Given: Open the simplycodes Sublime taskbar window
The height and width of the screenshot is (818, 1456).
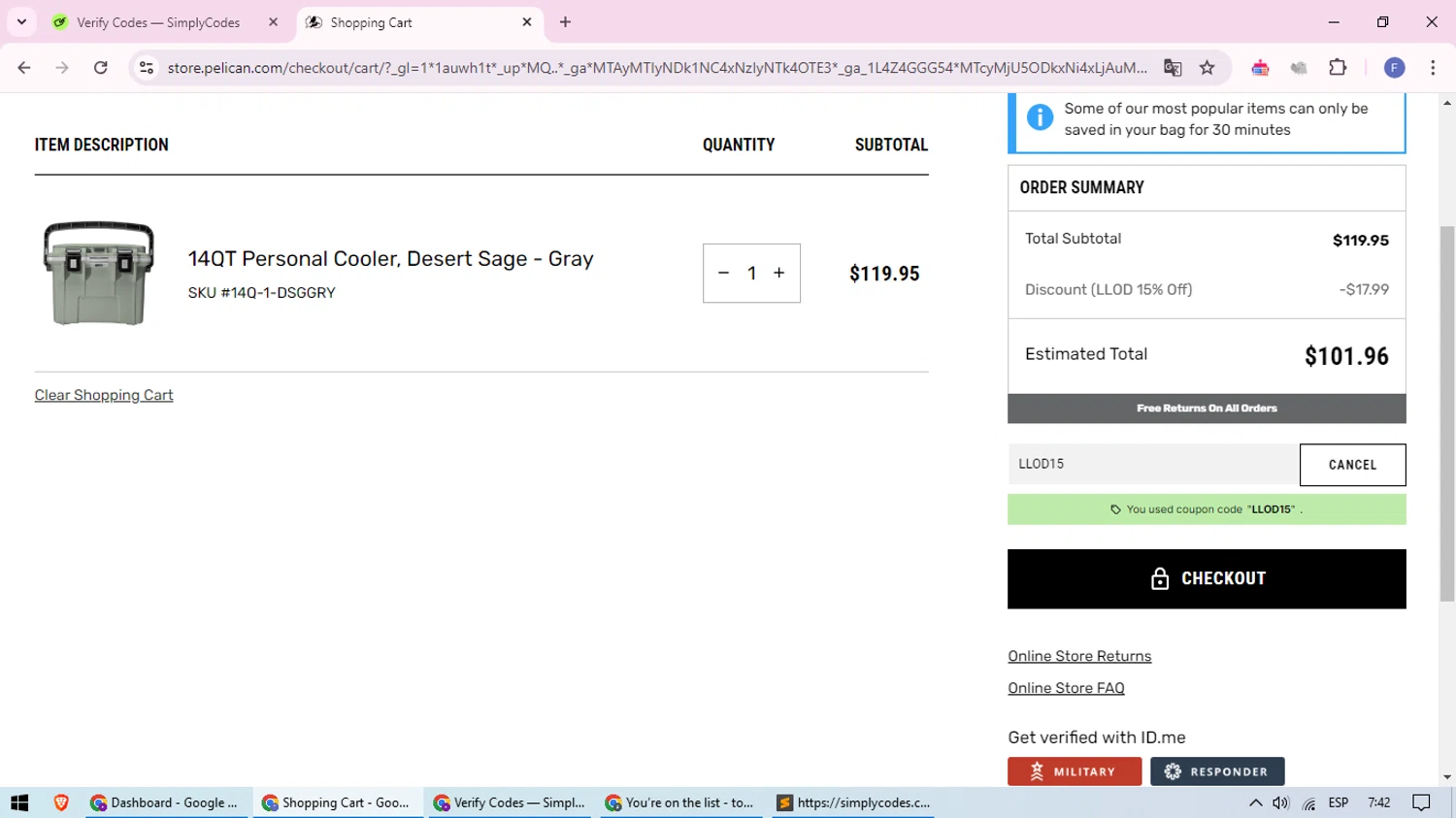Looking at the screenshot, I should [853, 802].
